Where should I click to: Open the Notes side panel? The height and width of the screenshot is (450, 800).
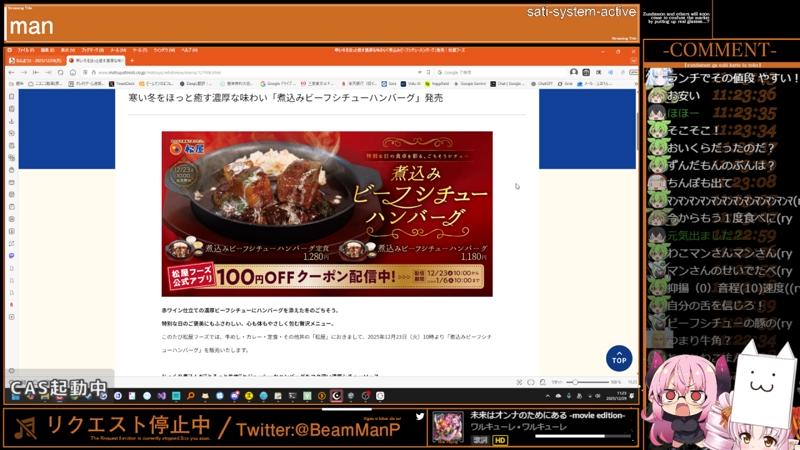(x=11, y=145)
